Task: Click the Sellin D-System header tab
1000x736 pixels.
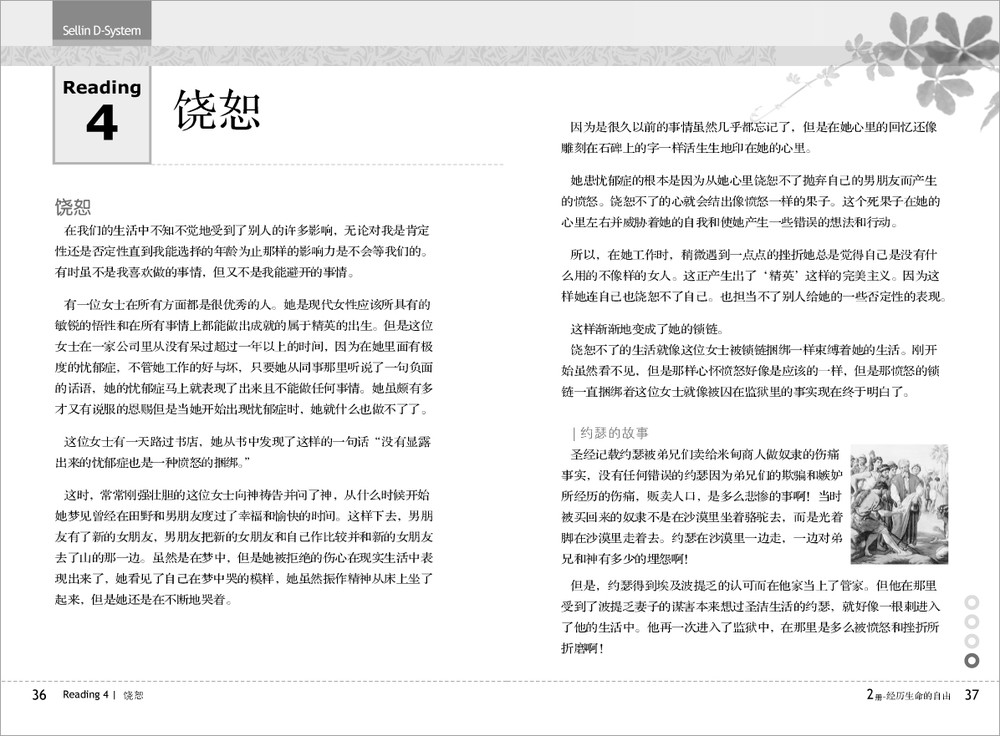Action: point(96,30)
